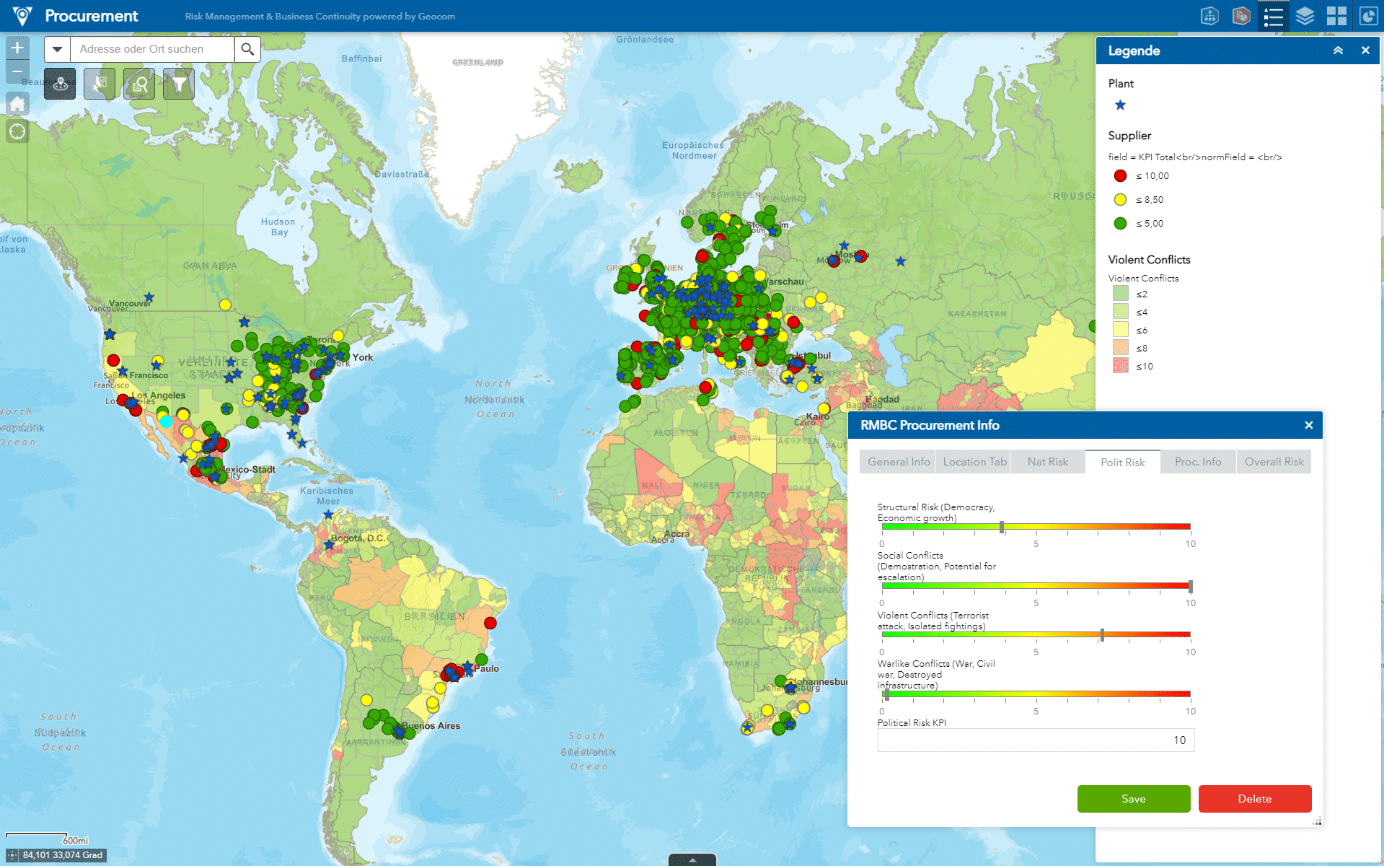The height and width of the screenshot is (866, 1384).
Task: Click the my-location crosshair button
Action: click(x=17, y=131)
